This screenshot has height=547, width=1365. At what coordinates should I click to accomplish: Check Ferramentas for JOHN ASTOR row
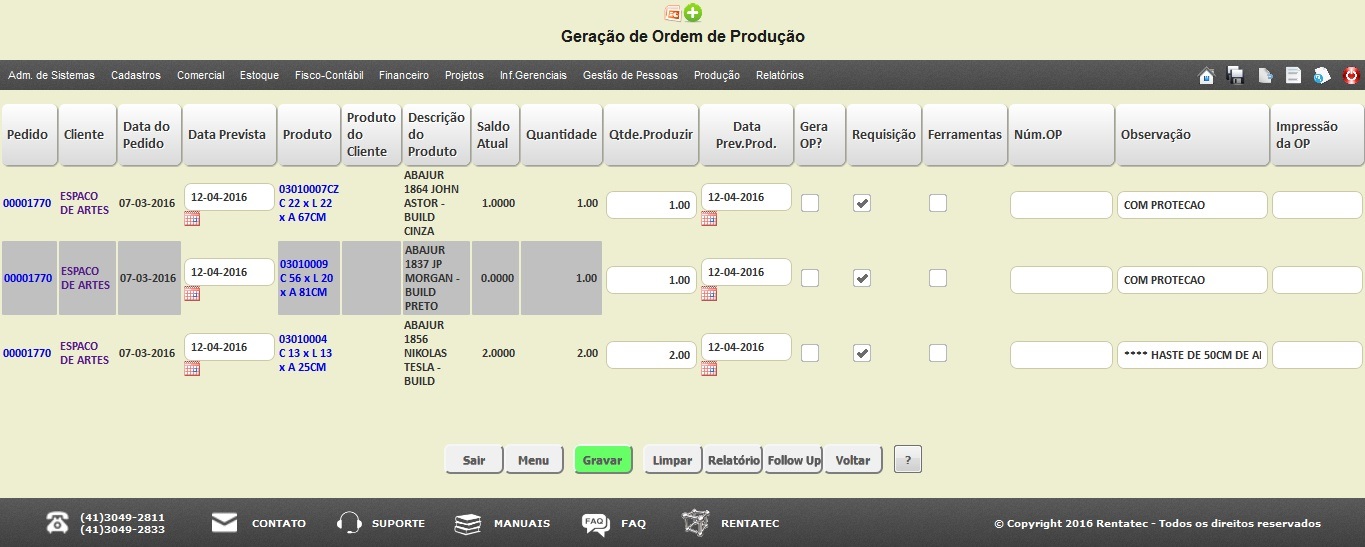coord(937,203)
